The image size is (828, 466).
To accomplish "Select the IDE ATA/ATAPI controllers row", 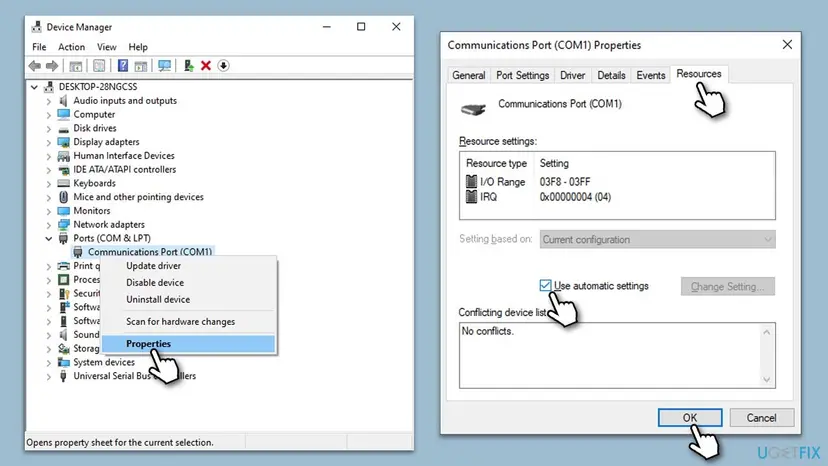I will click(125, 170).
